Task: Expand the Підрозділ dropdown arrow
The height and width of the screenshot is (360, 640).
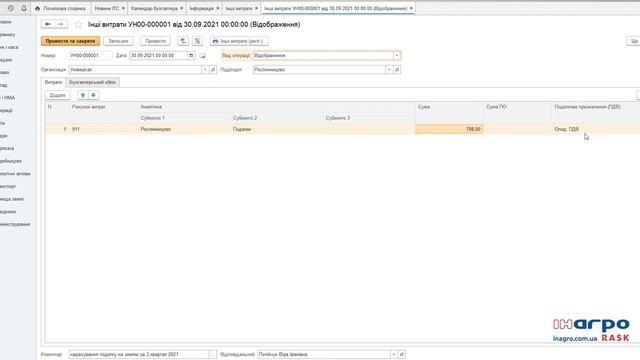Action: pos(389,70)
